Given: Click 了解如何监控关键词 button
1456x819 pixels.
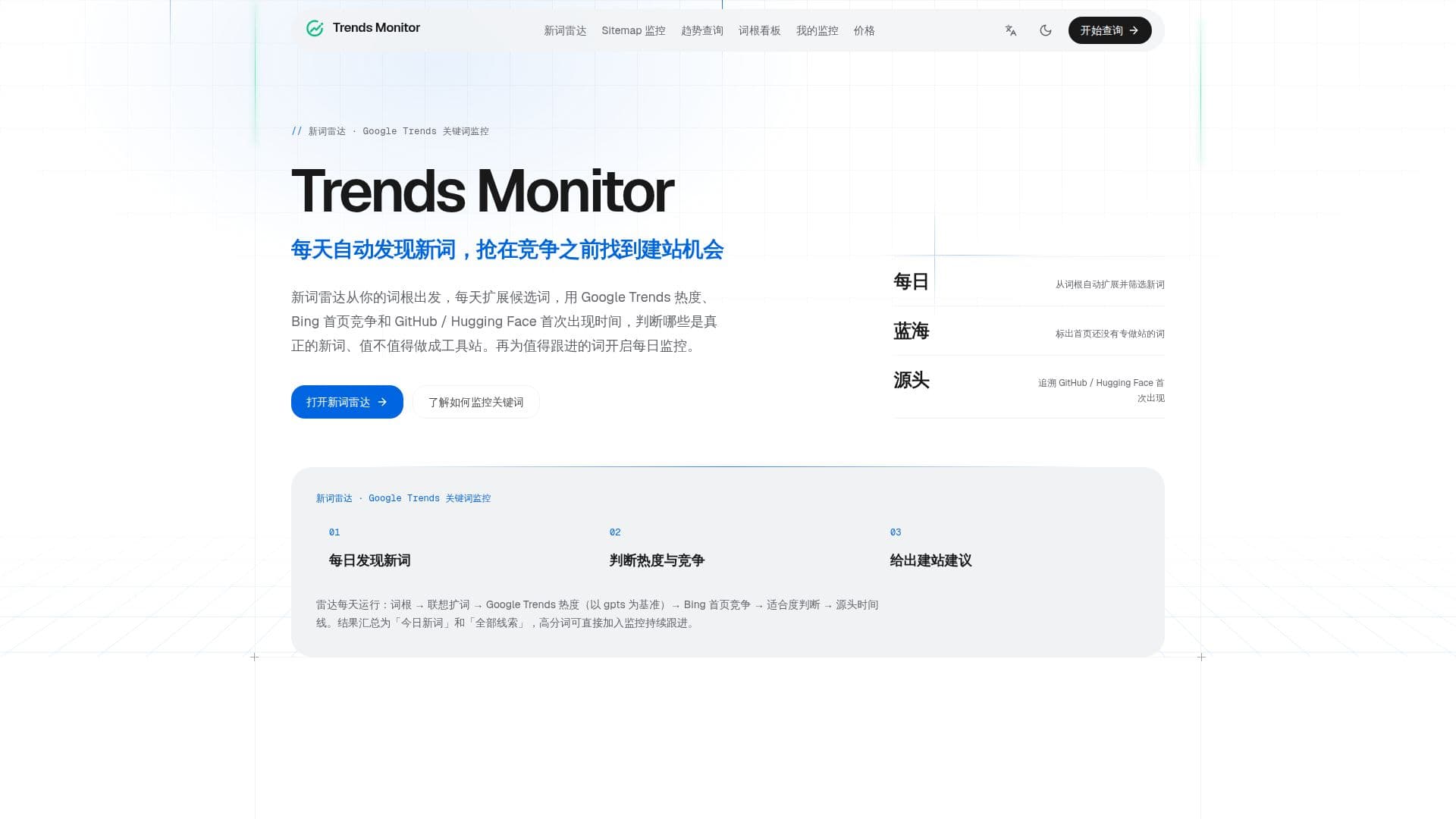Looking at the screenshot, I should pos(476,402).
